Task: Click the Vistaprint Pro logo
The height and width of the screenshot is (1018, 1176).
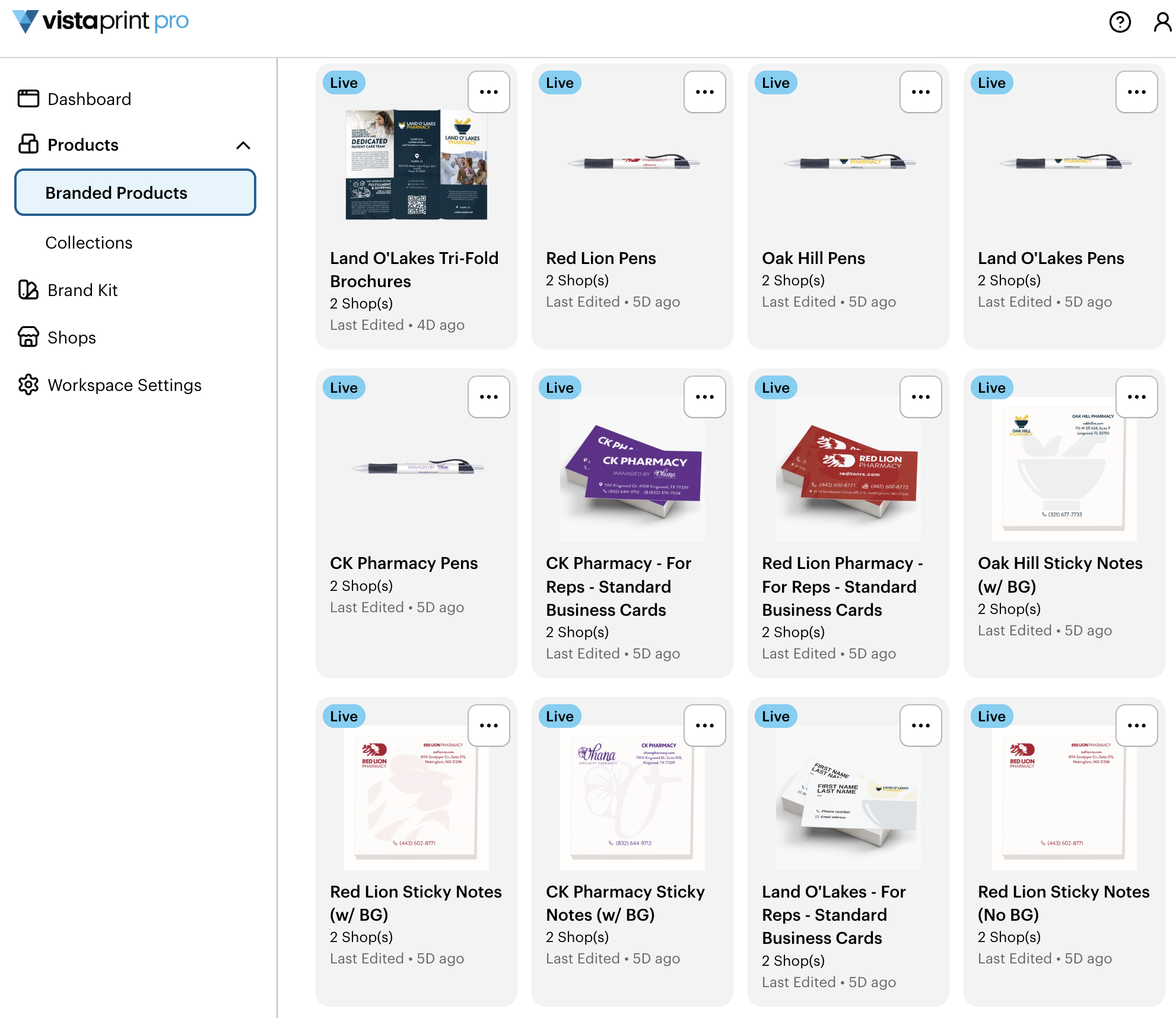Action: tap(100, 21)
